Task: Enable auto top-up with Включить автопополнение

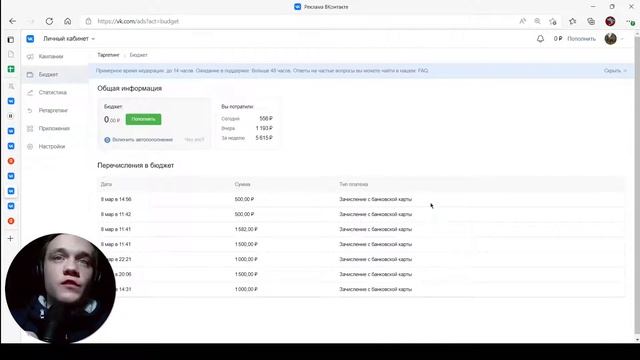Action: (x=138, y=140)
